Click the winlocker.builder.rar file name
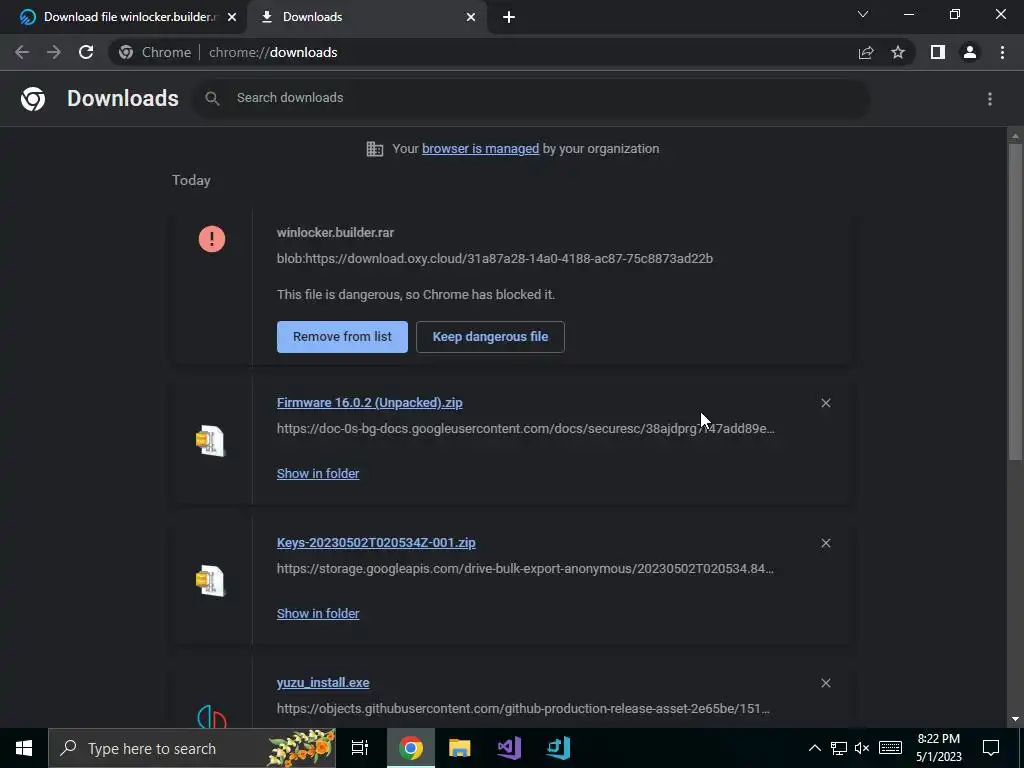This screenshot has height=768, width=1024. tap(335, 232)
